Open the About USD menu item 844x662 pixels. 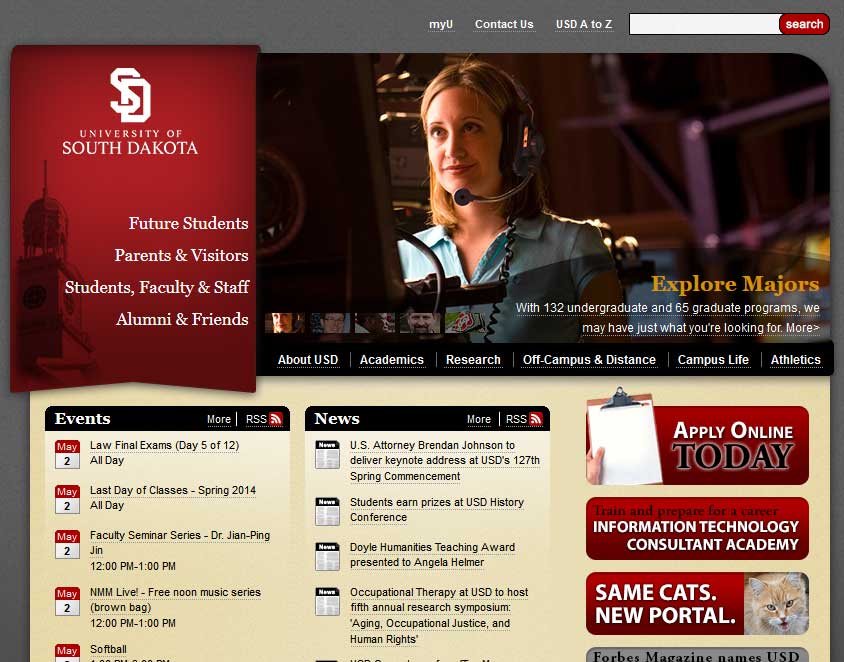308,360
